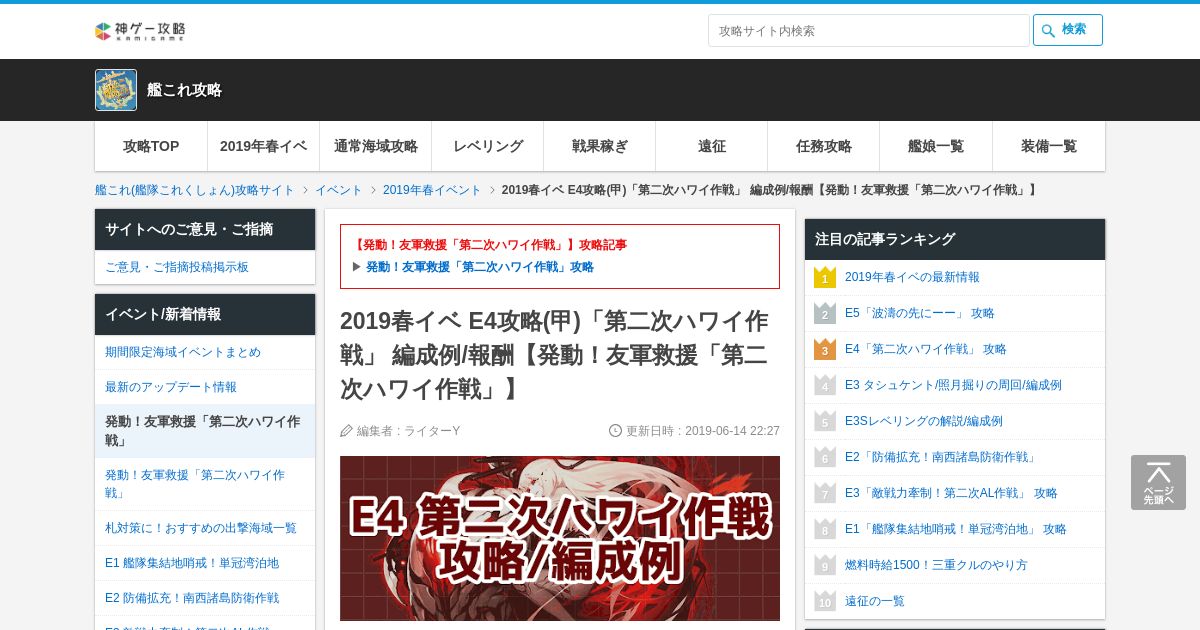Viewport: 1200px width, 630px height.
Task: Focus the 攻略サイト内検索 search field
Action: click(x=868, y=30)
